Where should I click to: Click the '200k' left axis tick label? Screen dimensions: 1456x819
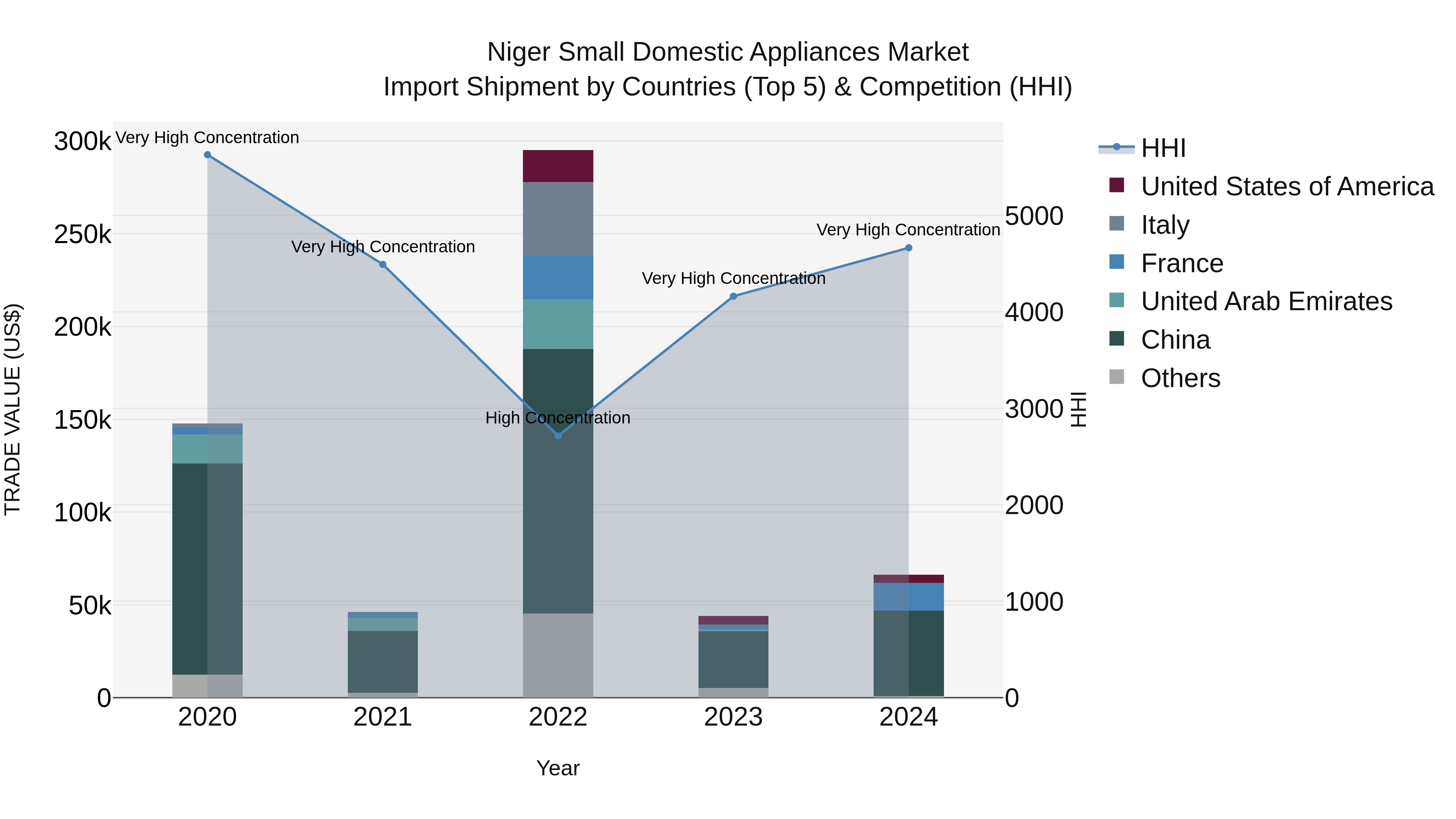coord(83,327)
